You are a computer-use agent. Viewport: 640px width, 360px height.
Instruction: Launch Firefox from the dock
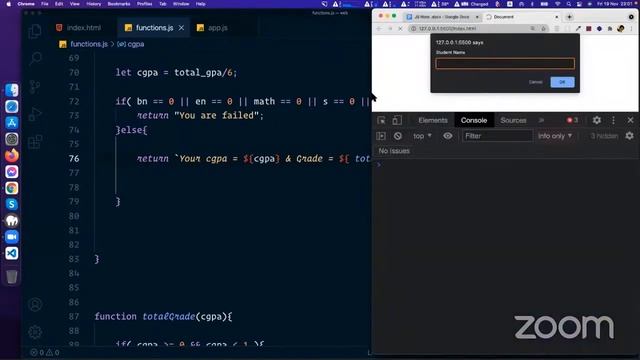coord(12,155)
